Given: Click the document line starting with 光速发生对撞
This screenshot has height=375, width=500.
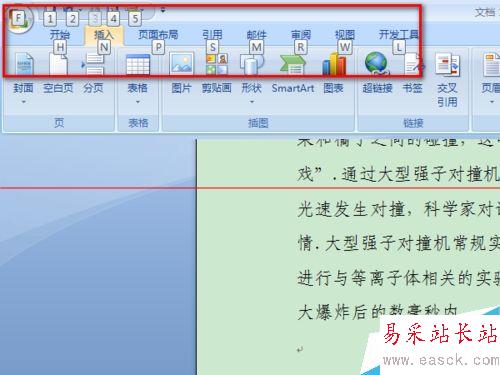Looking at the screenshot, I should click(x=399, y=210).
